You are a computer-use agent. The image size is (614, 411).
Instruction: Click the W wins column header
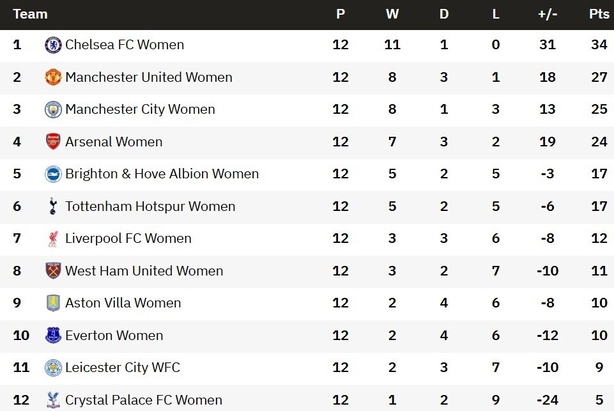(392, 14)
